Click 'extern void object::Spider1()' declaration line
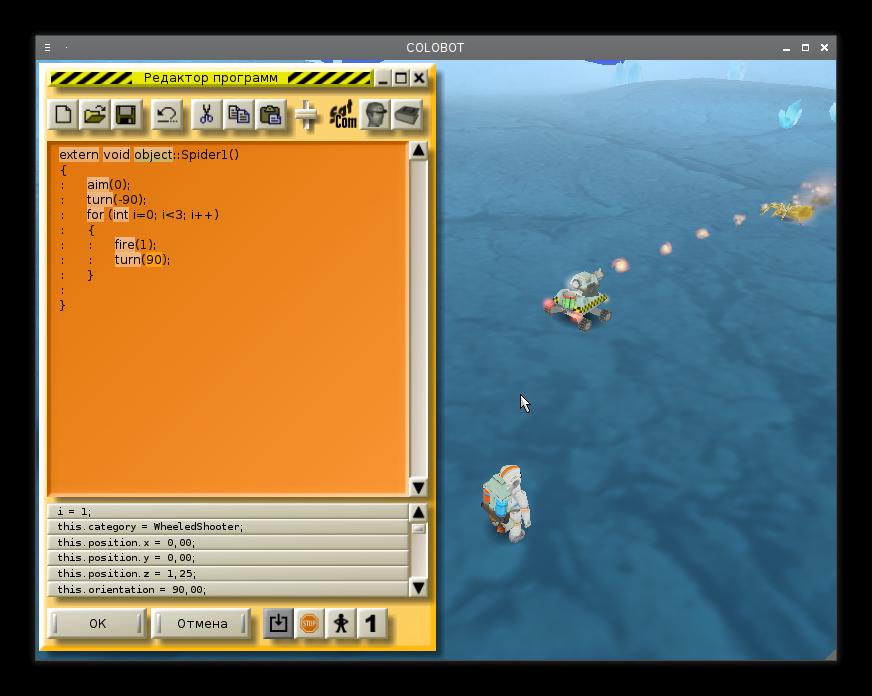This screenshot has width=872, height=696. pyautogui.click(x=149, y=155)
